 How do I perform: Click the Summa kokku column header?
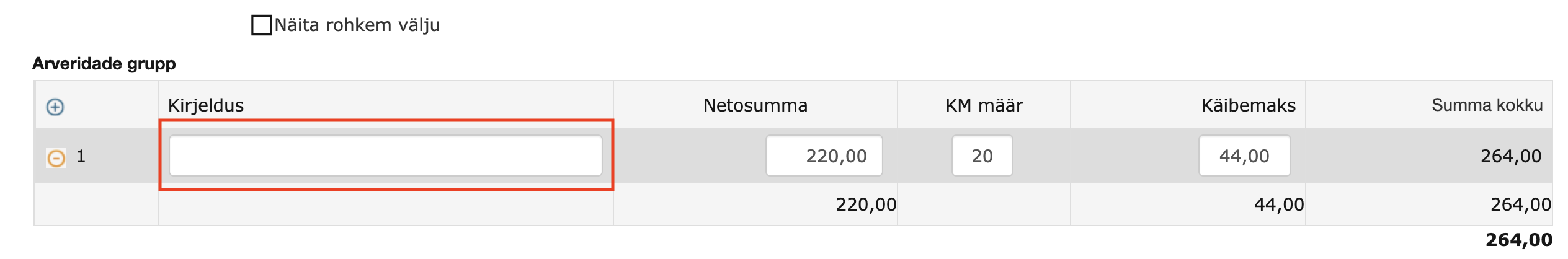[x=1487, y=105]
